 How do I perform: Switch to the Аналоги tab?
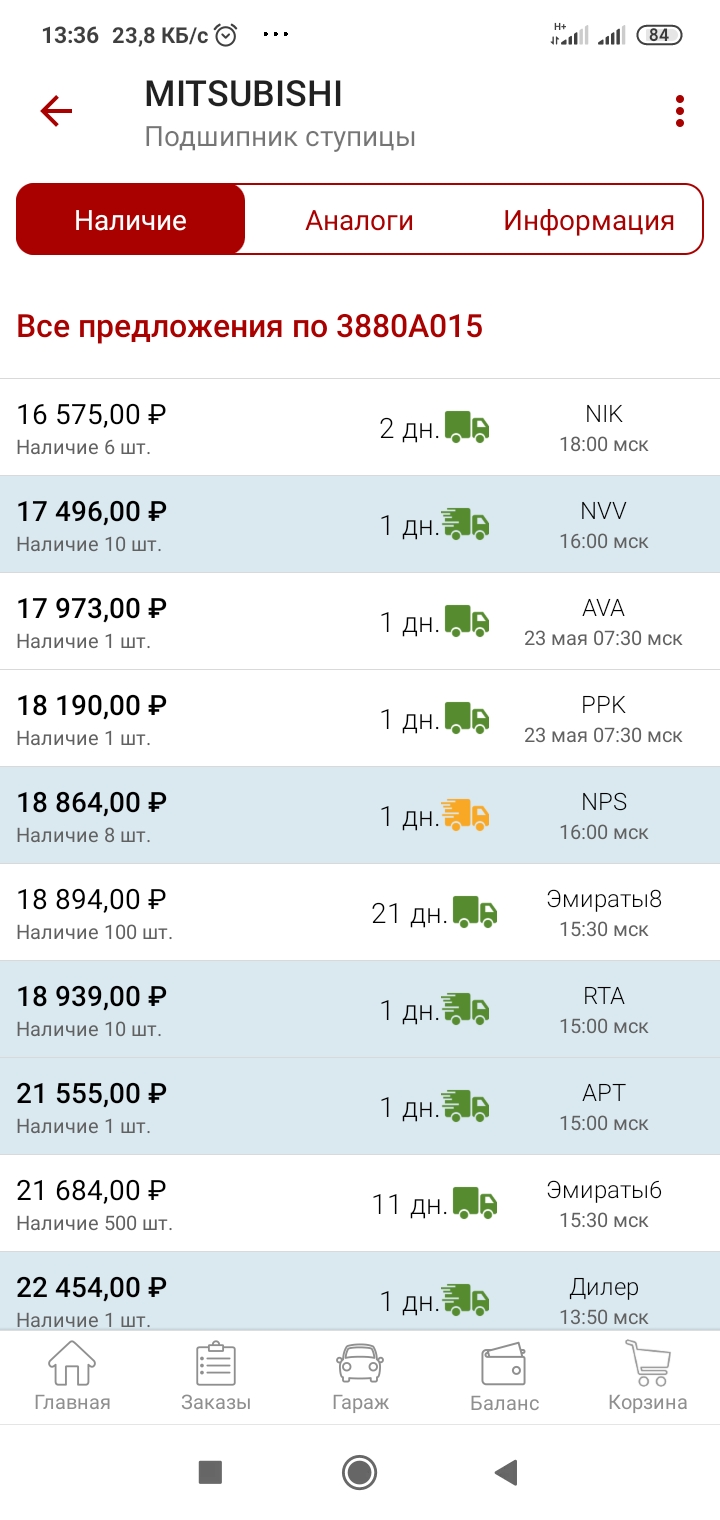point(359,220)
